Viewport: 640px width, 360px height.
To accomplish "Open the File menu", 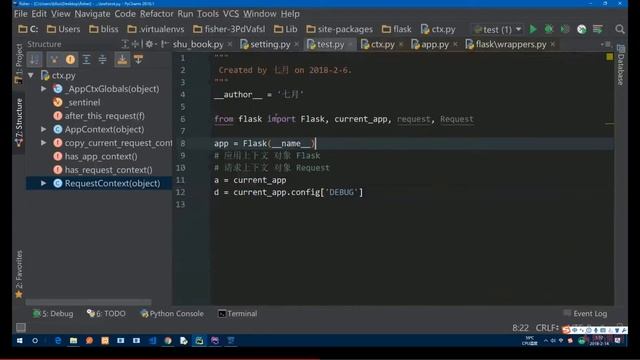I will tap(21, 13).
